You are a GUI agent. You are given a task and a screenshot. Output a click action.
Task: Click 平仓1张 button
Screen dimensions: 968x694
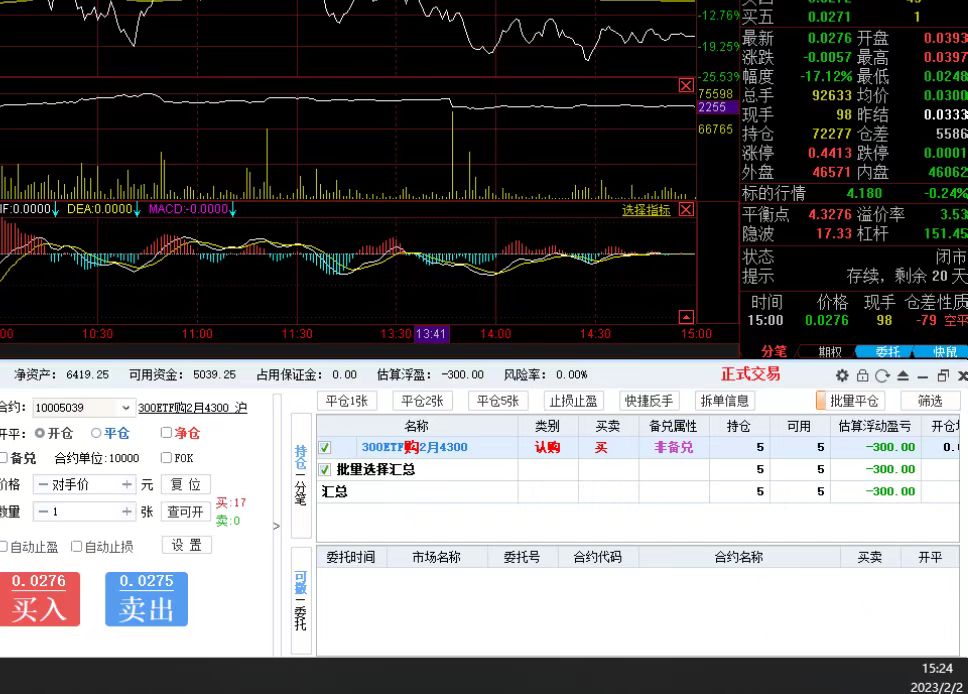pos(347,401)
